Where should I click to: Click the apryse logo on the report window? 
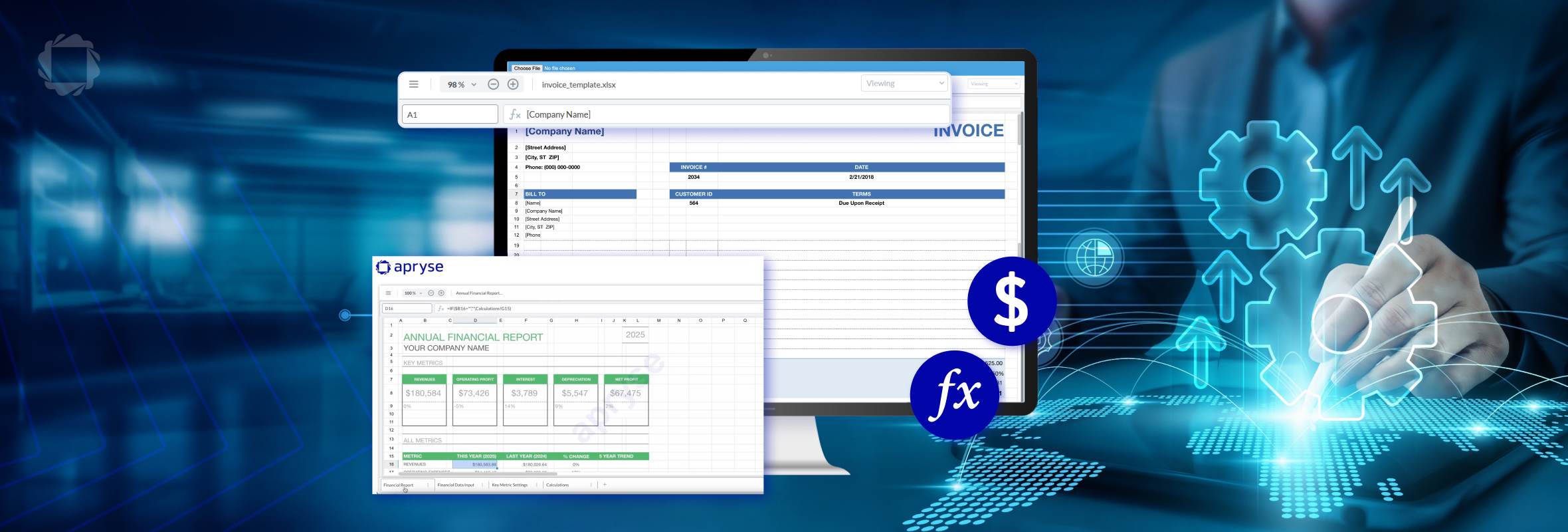[x=410, y=267]
